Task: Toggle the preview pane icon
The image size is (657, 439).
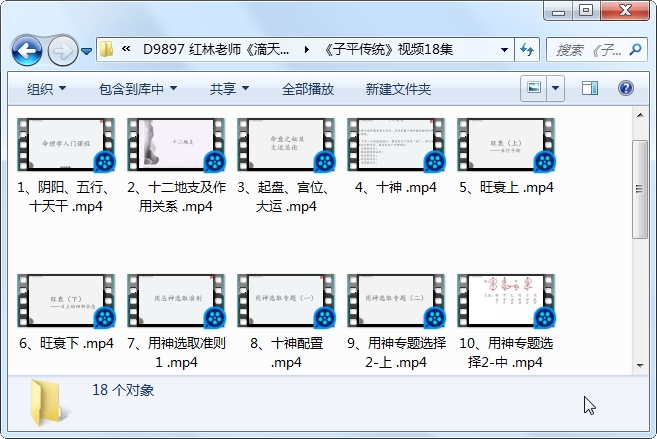Action: [590, 88]
